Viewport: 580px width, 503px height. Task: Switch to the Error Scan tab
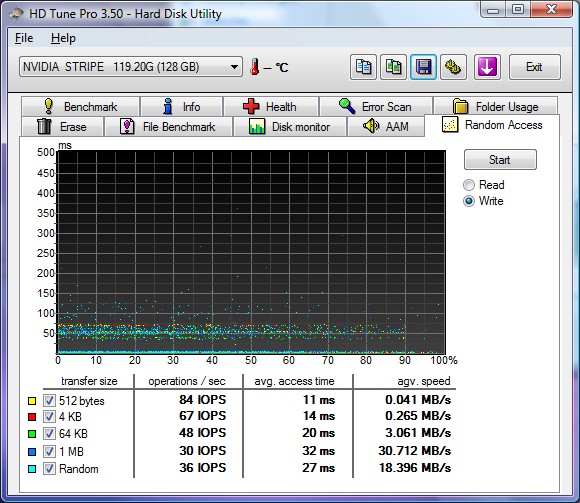[x=376, y=107]
